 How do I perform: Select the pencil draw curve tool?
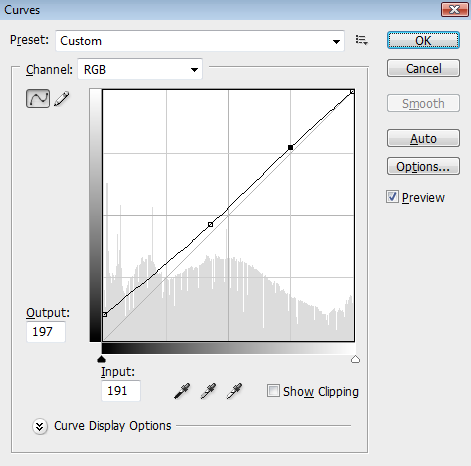62,99
